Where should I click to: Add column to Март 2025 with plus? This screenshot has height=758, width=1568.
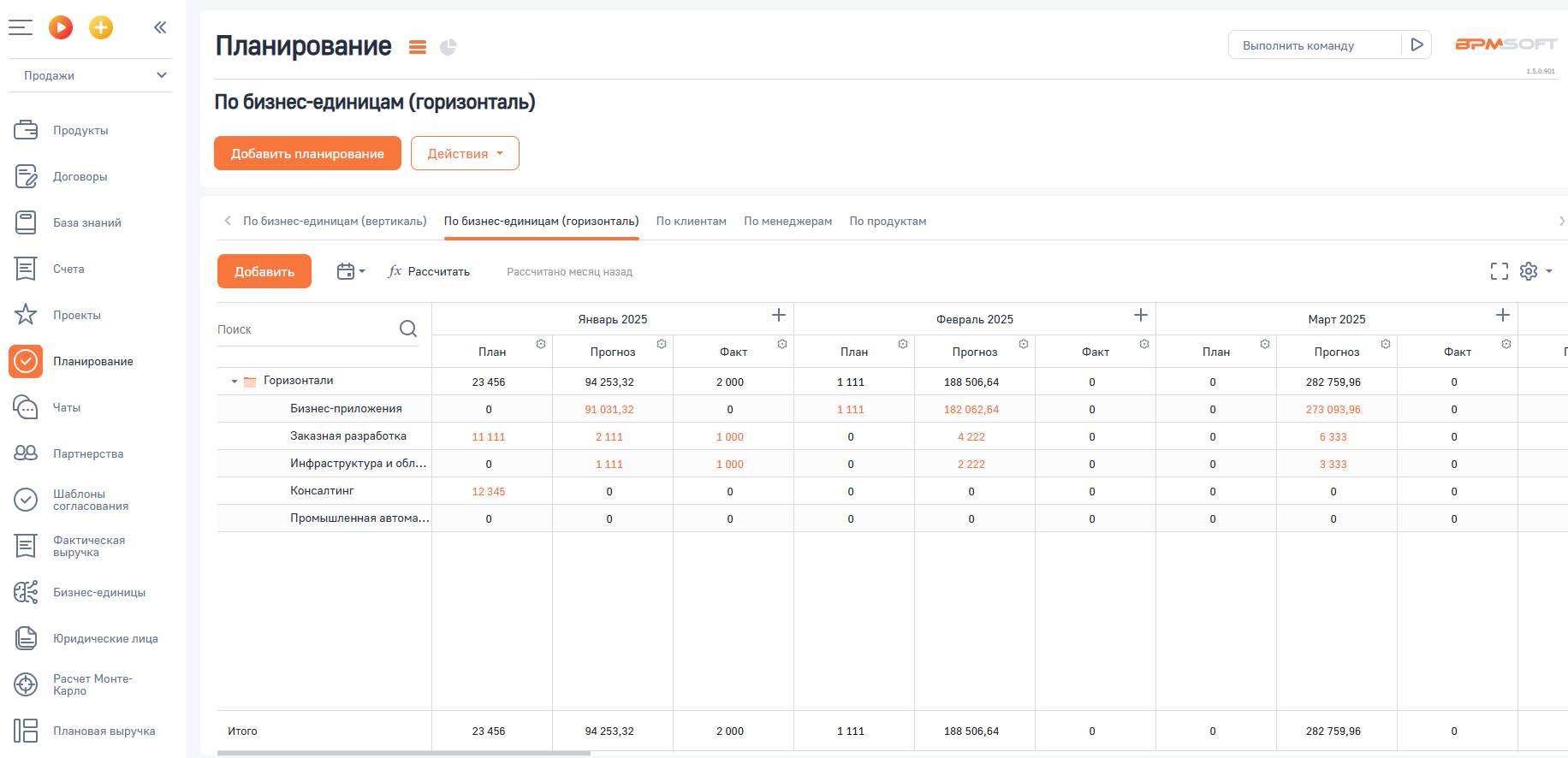point(1503,315)
